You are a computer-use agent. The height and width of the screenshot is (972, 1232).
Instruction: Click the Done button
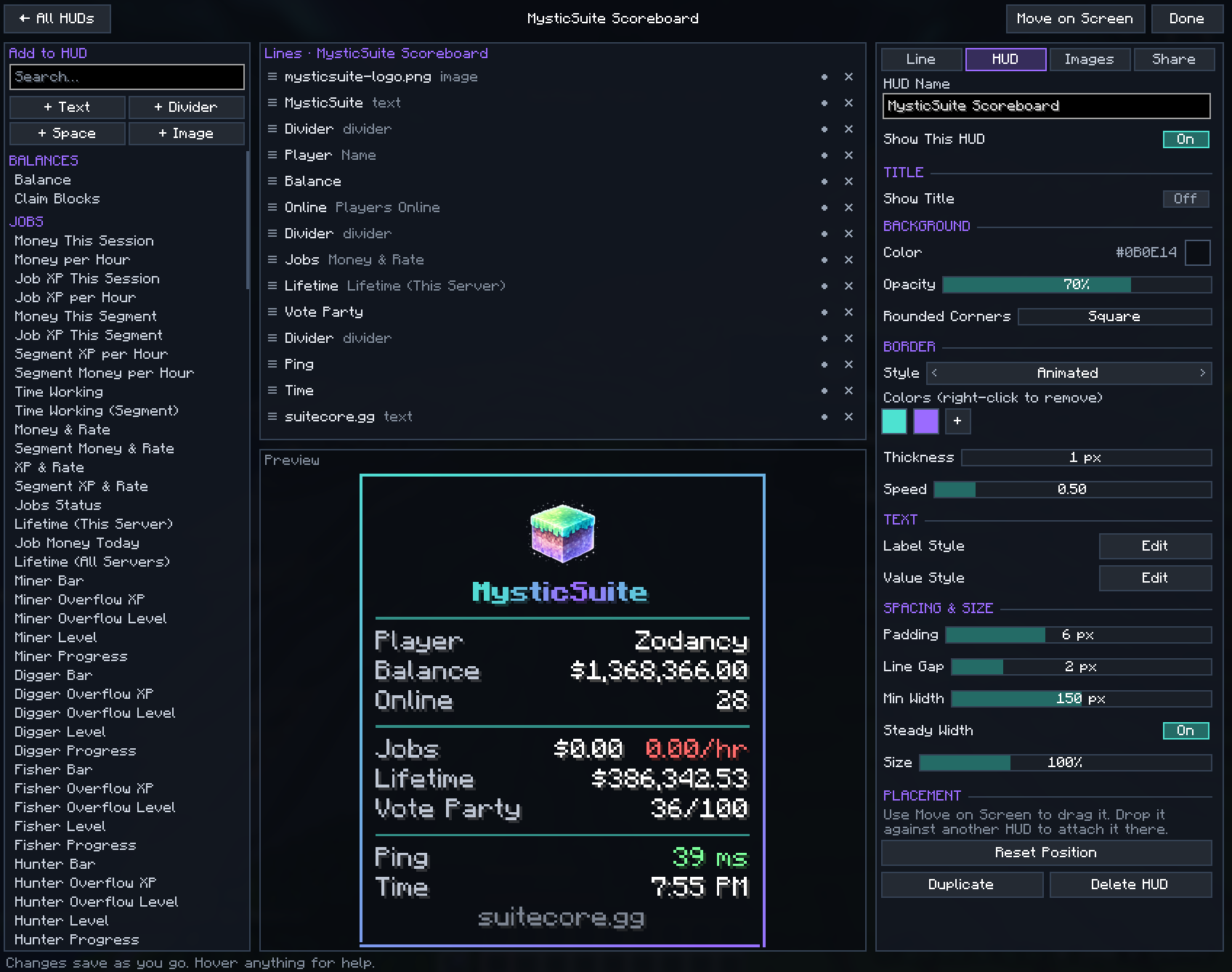click(x=1187, y=19)
